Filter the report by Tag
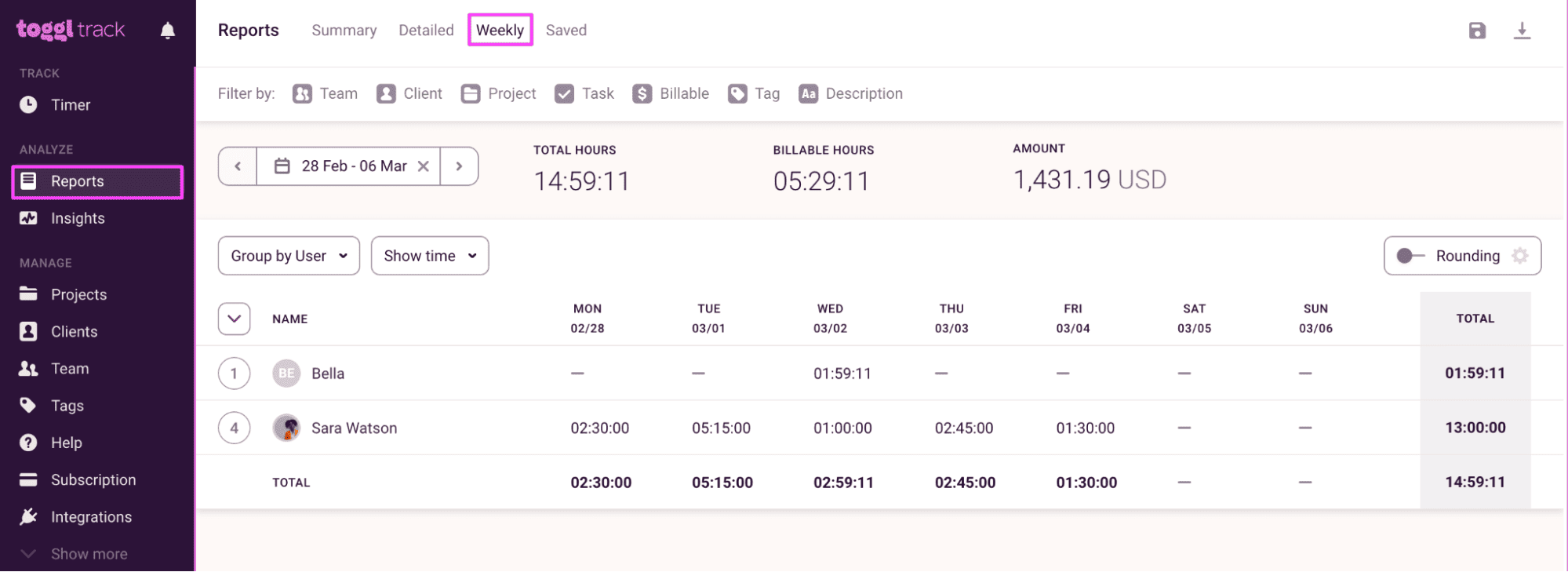 (x=754, y=94)
